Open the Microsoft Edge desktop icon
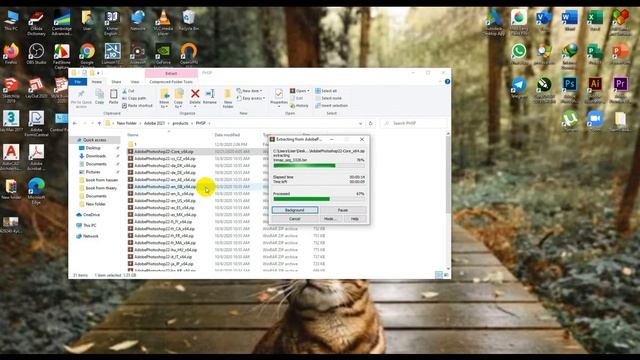This screenshot has width=640, height=360. [x=36, y=190]
